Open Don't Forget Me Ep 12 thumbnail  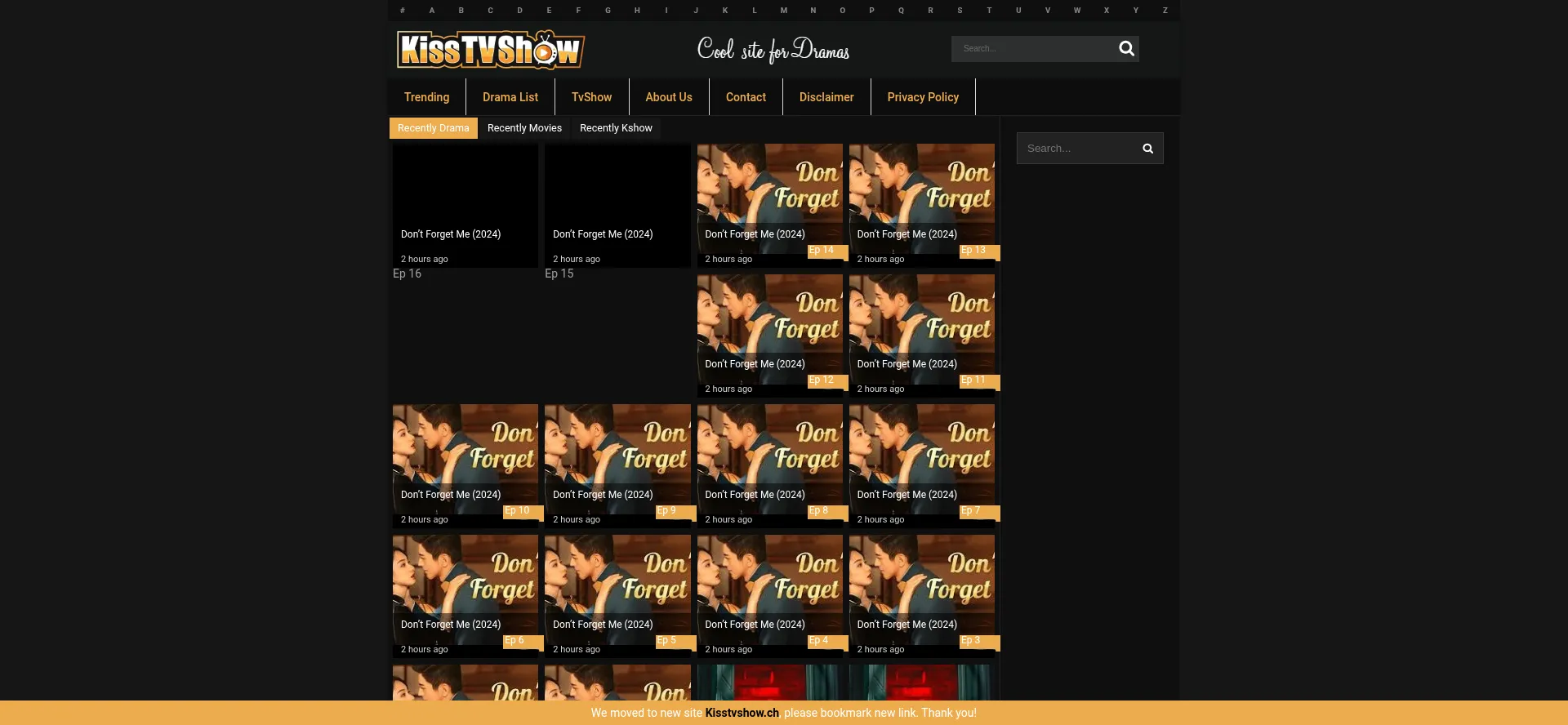point(769,336)
